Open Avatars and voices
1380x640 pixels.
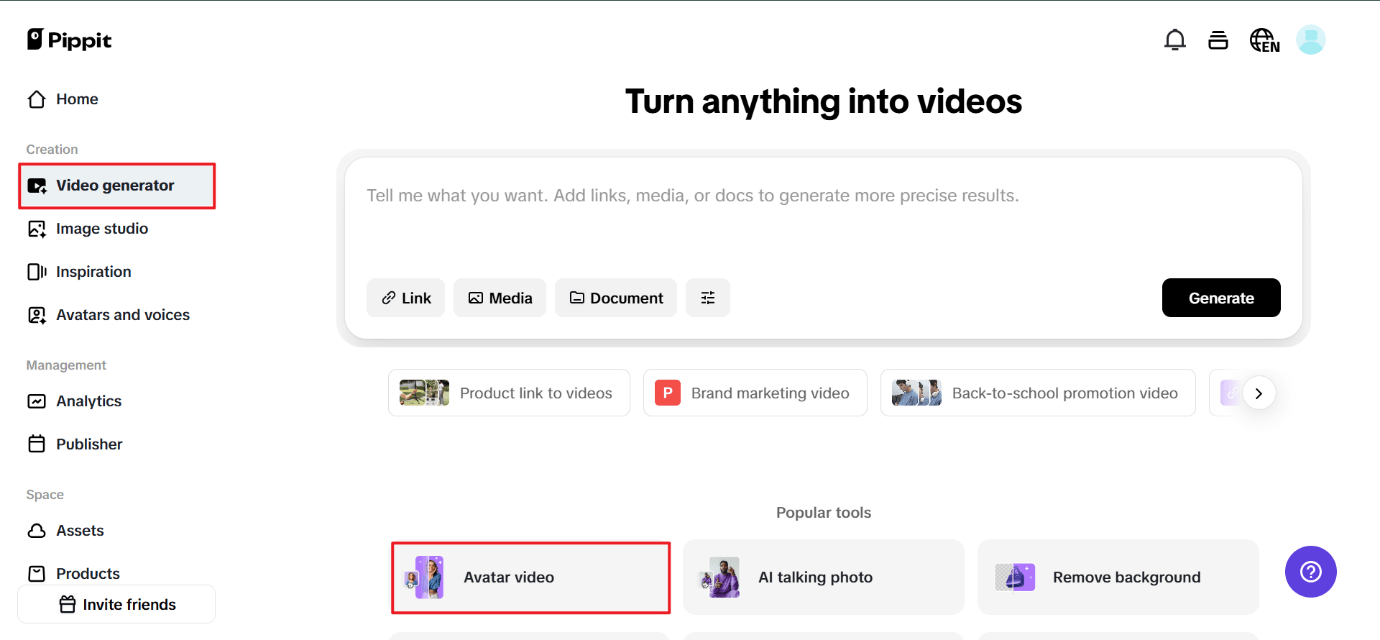(x=123, y=314)
